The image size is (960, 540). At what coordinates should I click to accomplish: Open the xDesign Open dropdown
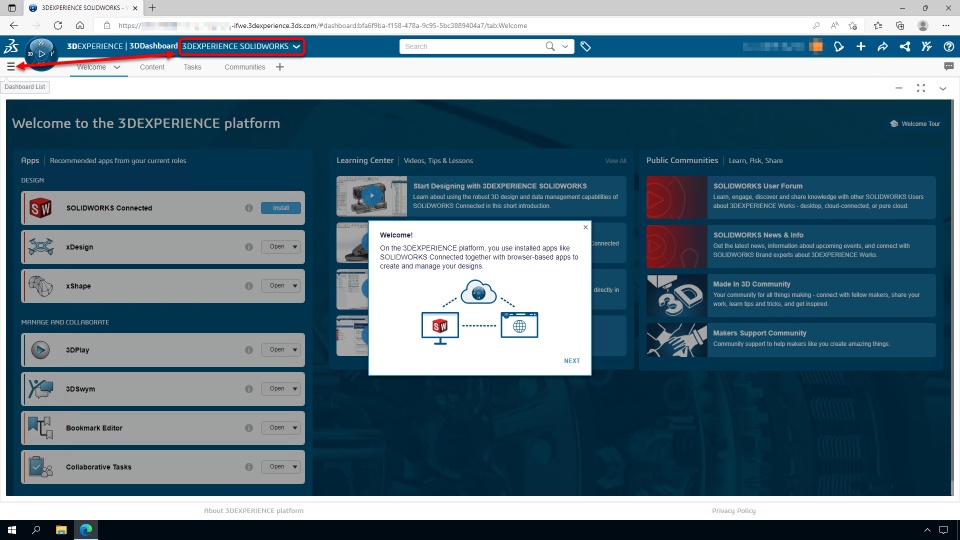(x=295, y=247)
